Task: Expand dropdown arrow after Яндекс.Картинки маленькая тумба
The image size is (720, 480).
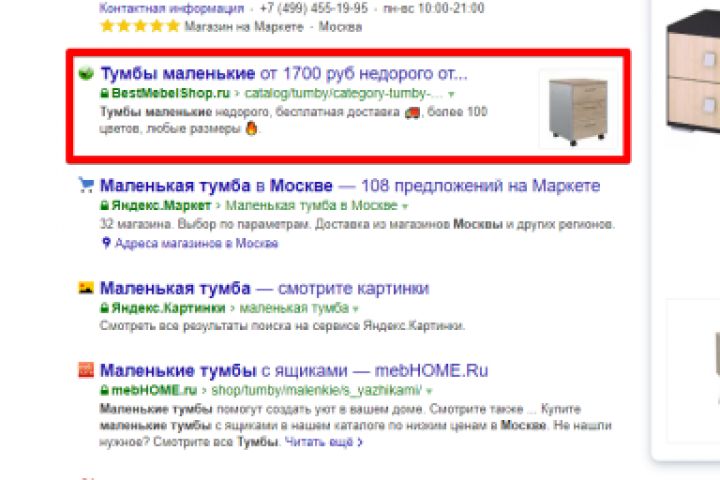Action: (x=355, y=309)
